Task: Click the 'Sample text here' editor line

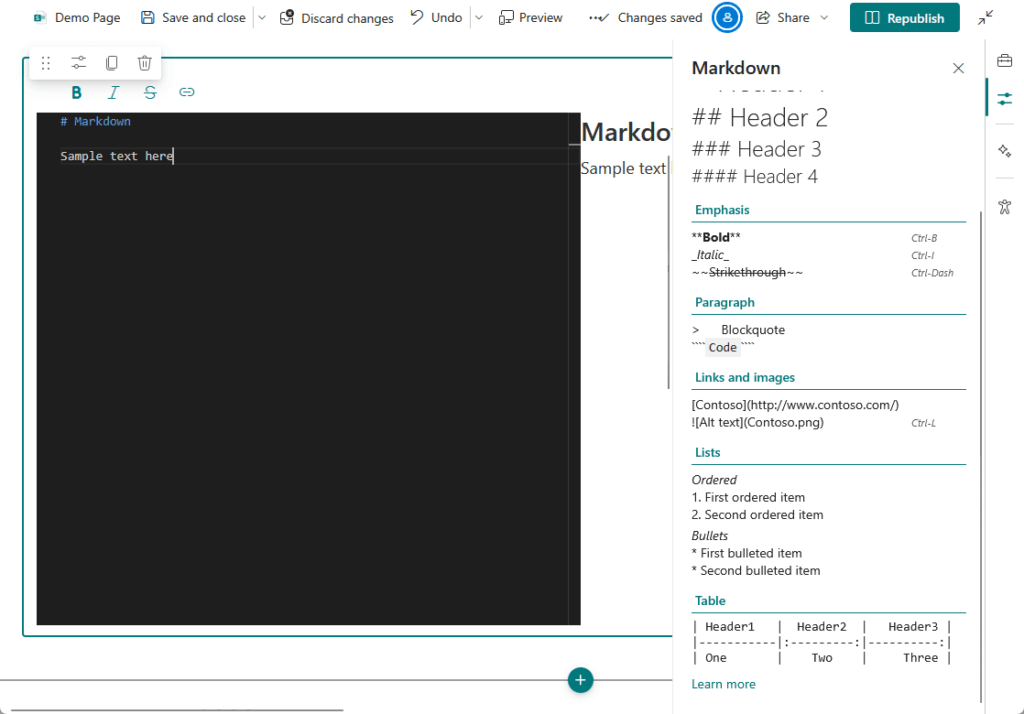Action: click(116, 156)
